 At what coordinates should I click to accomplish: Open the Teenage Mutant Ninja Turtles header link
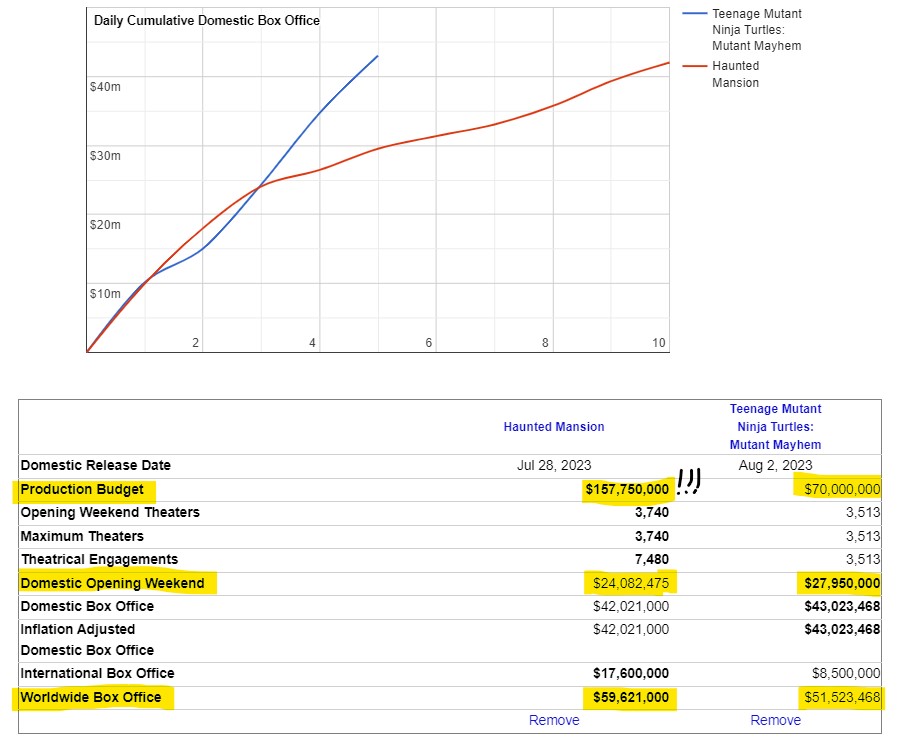775,426
